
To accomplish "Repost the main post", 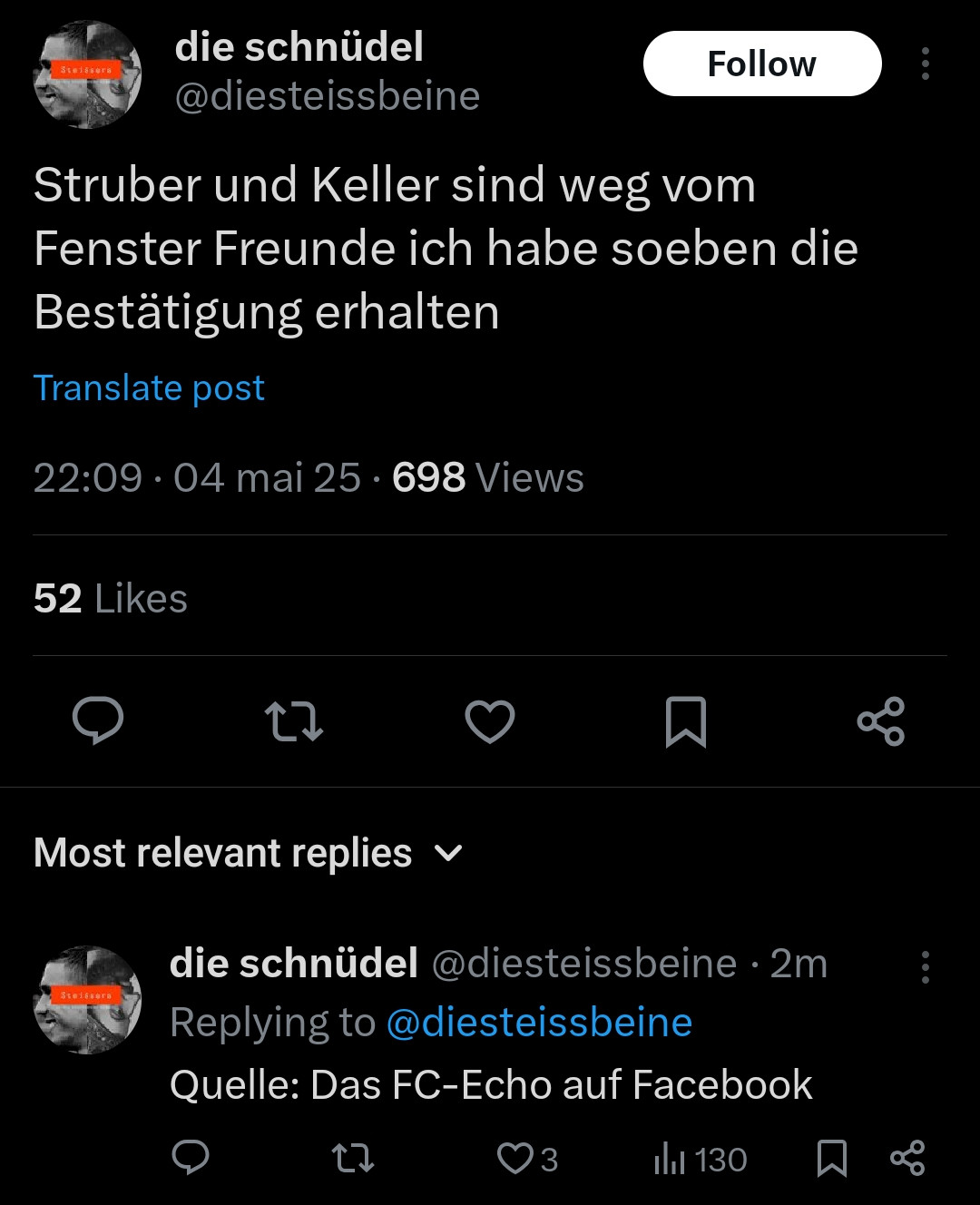I will 294,721.
